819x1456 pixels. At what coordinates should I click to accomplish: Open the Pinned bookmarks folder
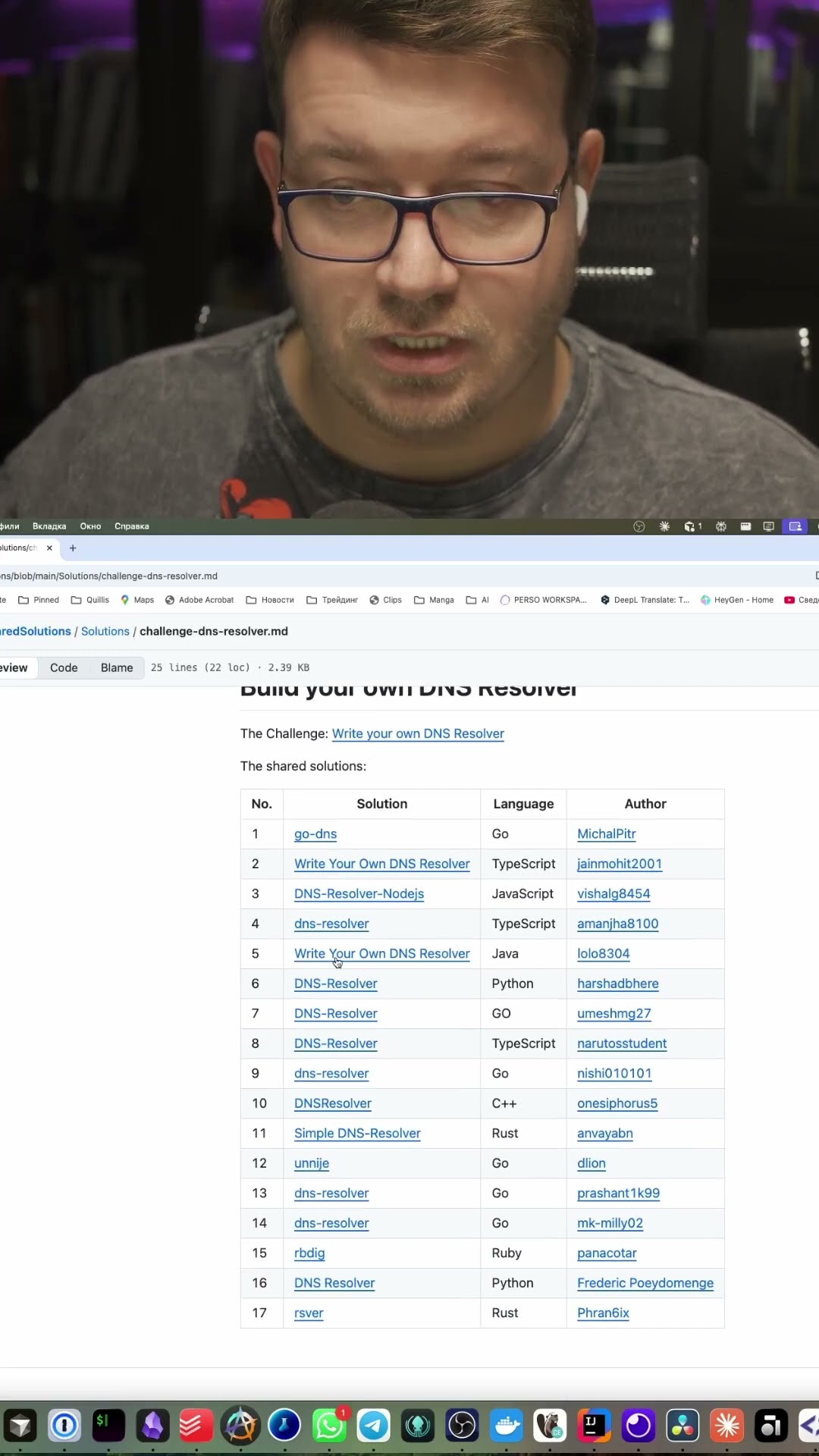(x=39, y=600)
